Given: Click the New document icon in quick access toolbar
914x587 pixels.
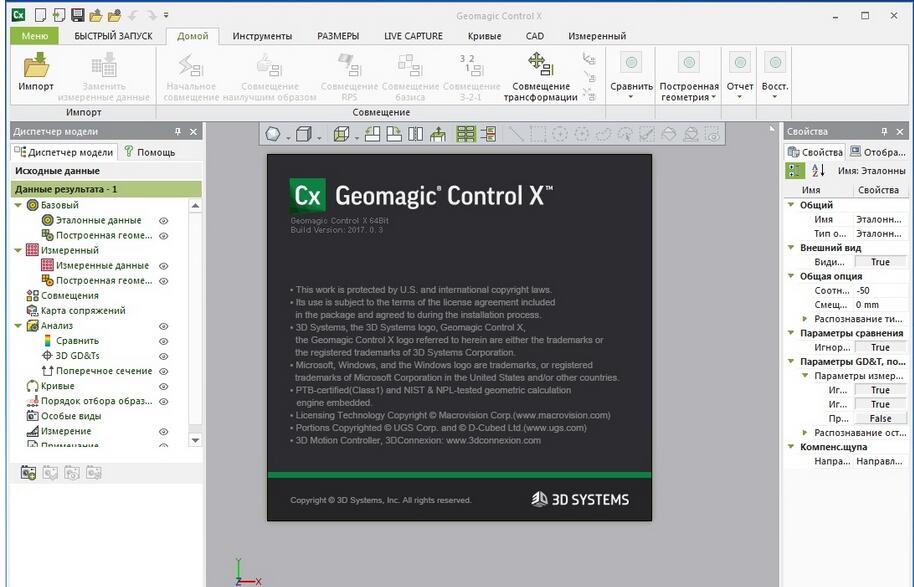Looking at the screenshot, I should pos(40,15).
